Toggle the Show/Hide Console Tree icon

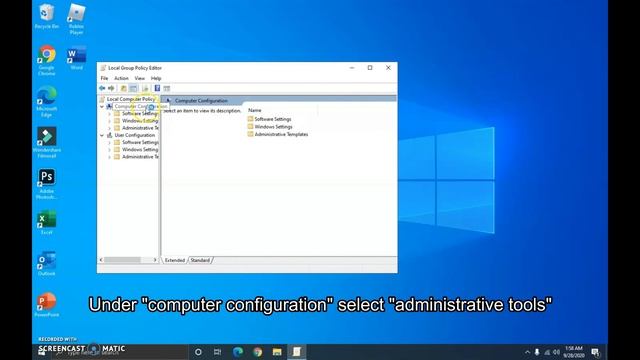[x=133, y=88]
